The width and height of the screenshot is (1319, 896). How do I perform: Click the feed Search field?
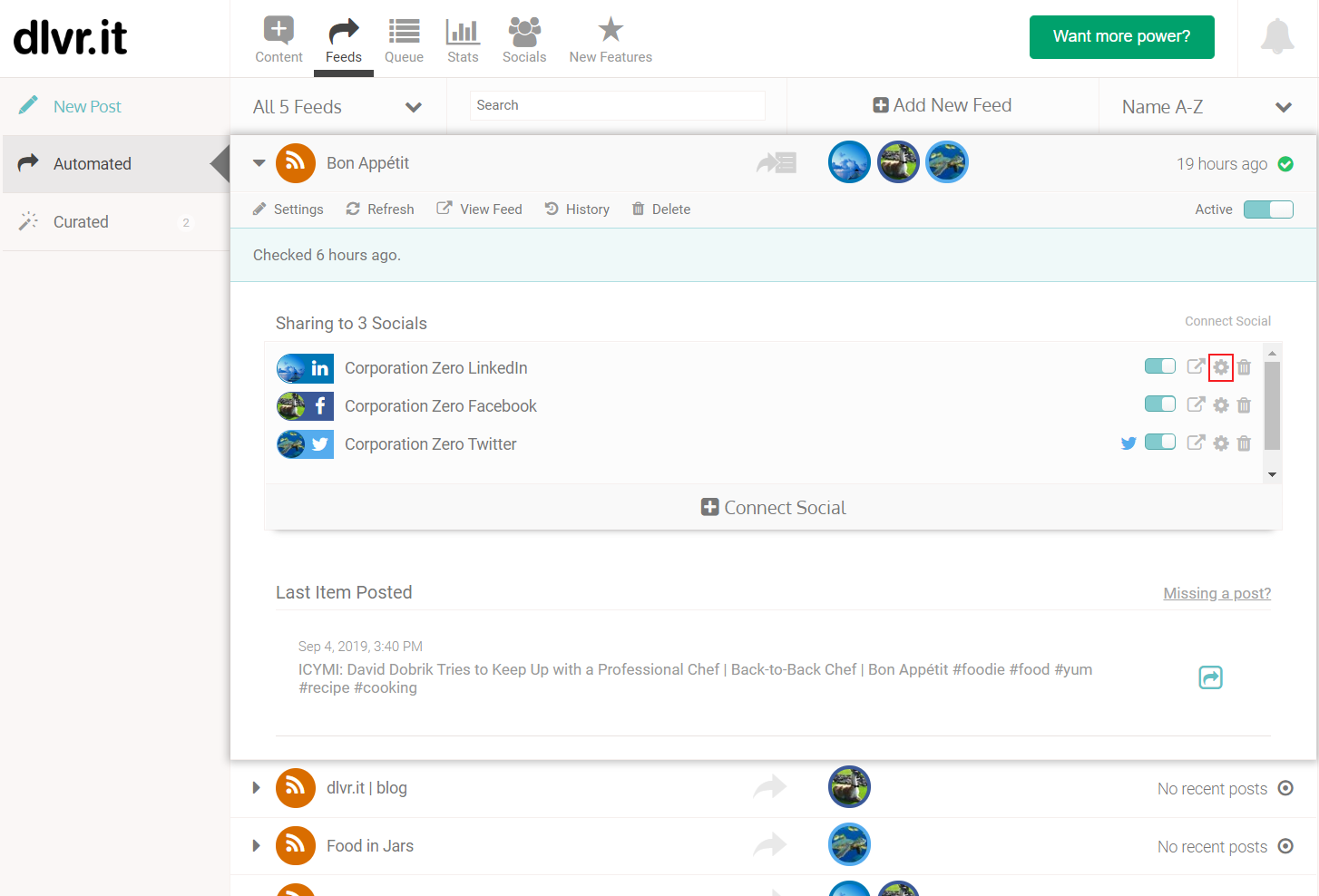click(x=618, y=105)
